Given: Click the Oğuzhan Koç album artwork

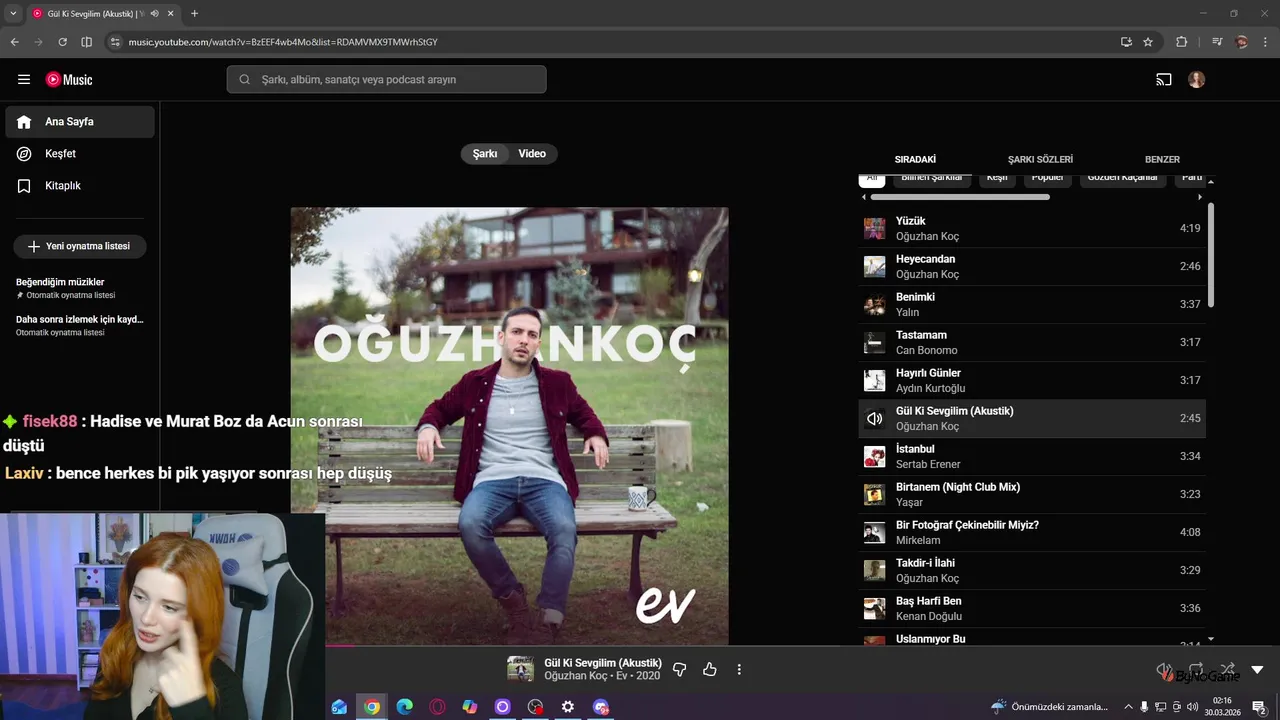Looking at the screenshot, I should (x=510, y=426).
